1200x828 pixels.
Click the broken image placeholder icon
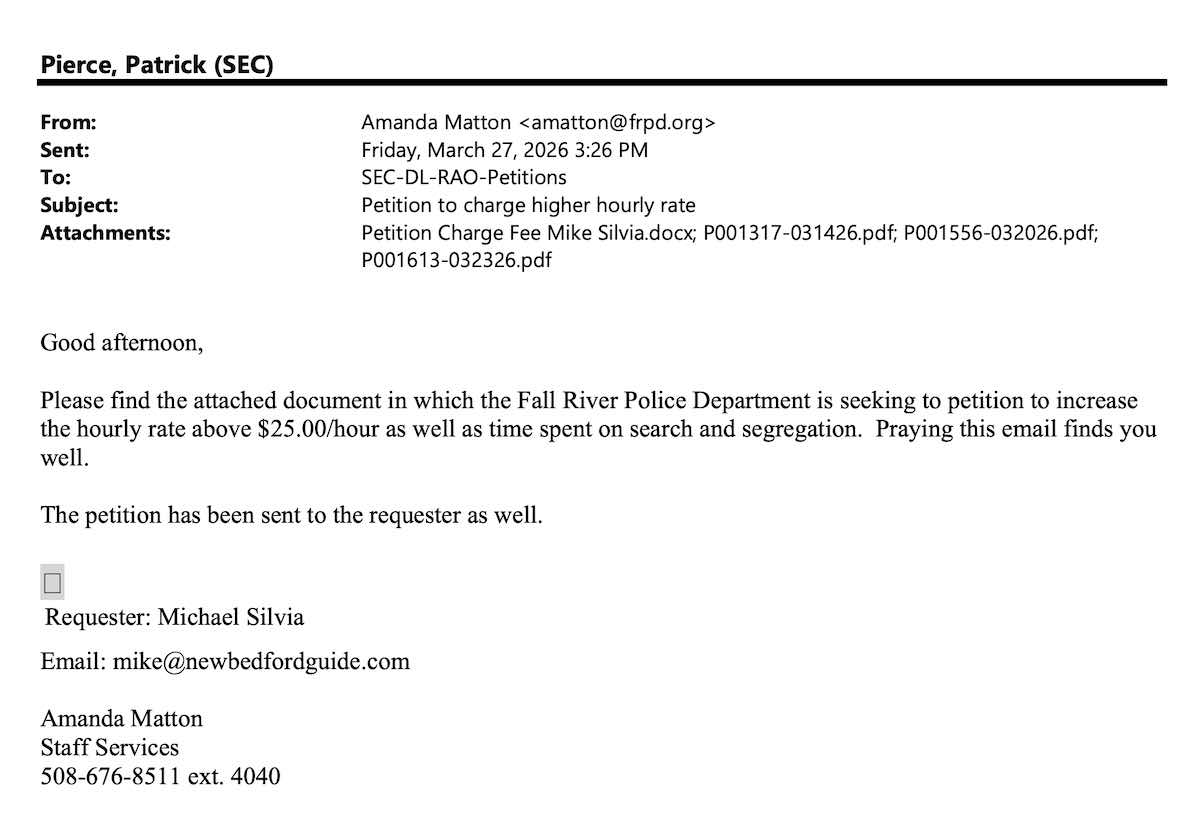click(52, 582)
